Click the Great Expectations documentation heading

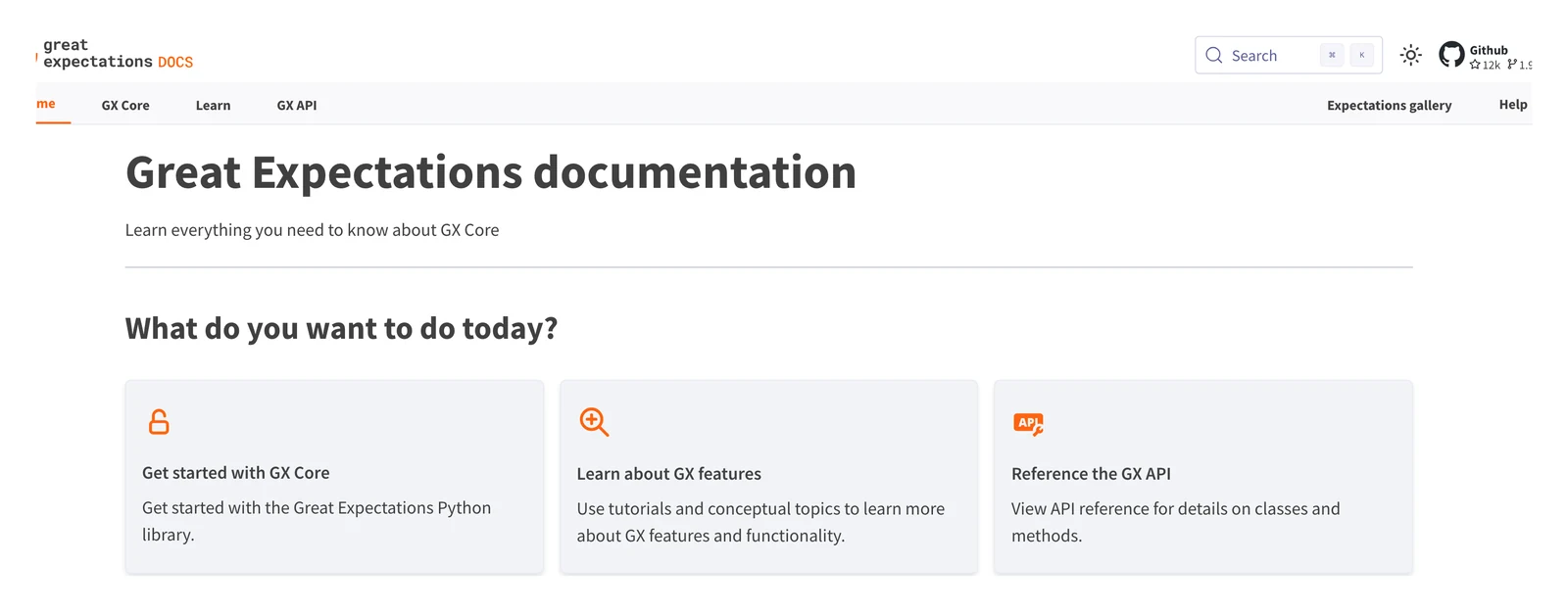[491, 172]
